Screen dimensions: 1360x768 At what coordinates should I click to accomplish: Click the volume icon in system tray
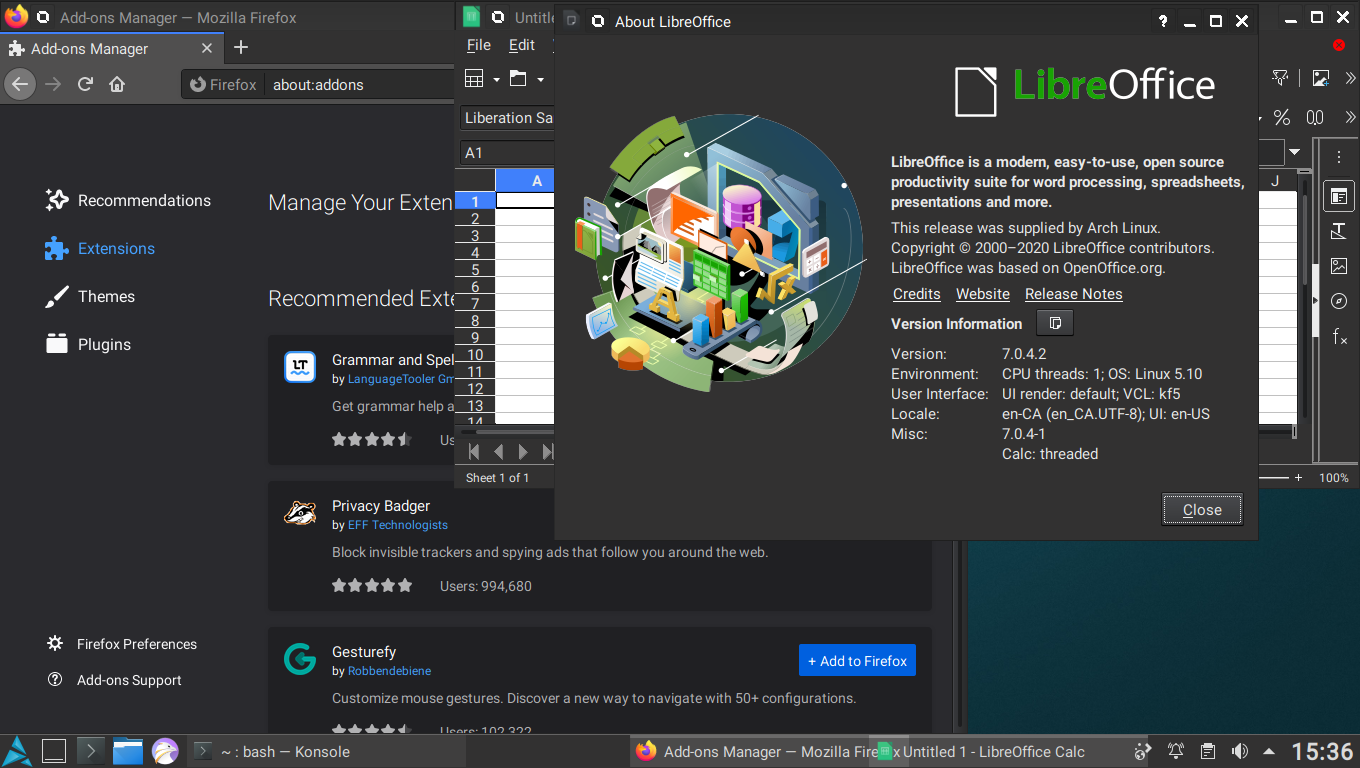(1240, 751)
